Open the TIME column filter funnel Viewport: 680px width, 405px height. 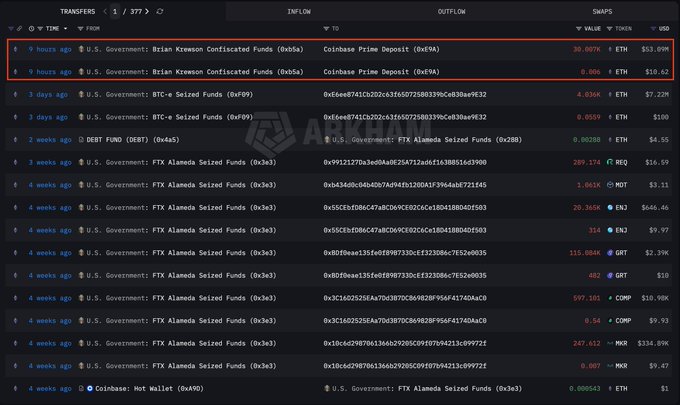point(40,29)
